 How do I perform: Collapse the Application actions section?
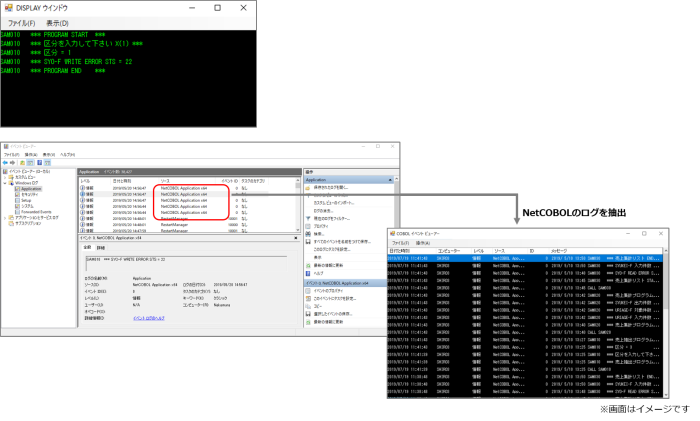pyautogui.click(x=390, y=179)
